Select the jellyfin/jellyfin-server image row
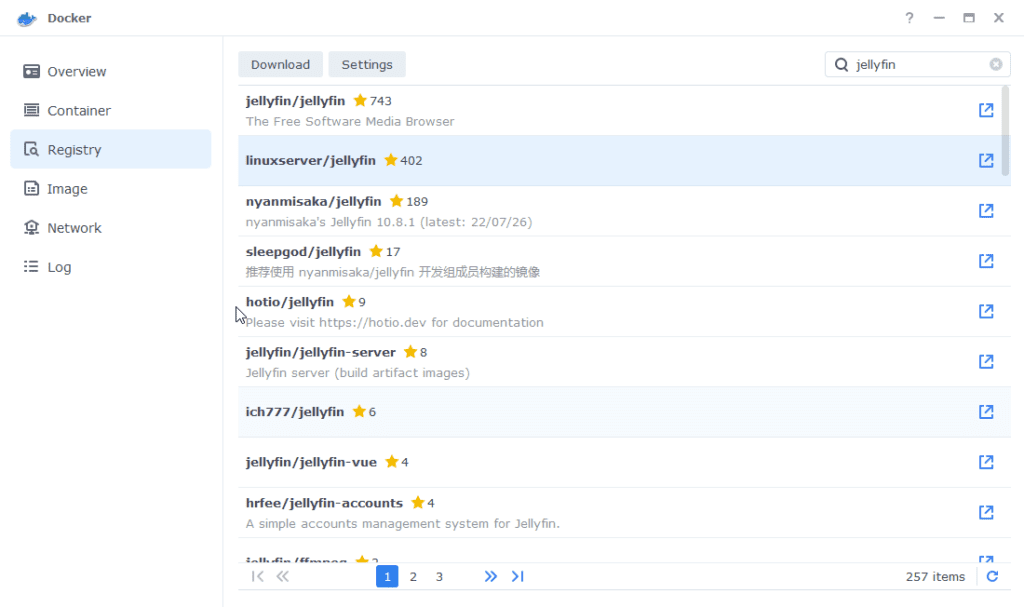Screen dimensions: 1024x607 (624, 362)
